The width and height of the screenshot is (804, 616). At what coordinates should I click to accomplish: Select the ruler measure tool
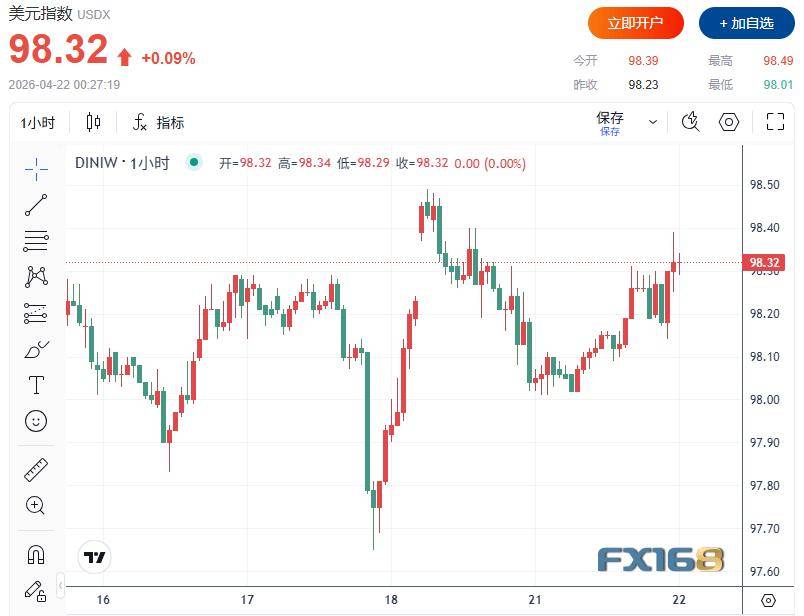[36, 469]
